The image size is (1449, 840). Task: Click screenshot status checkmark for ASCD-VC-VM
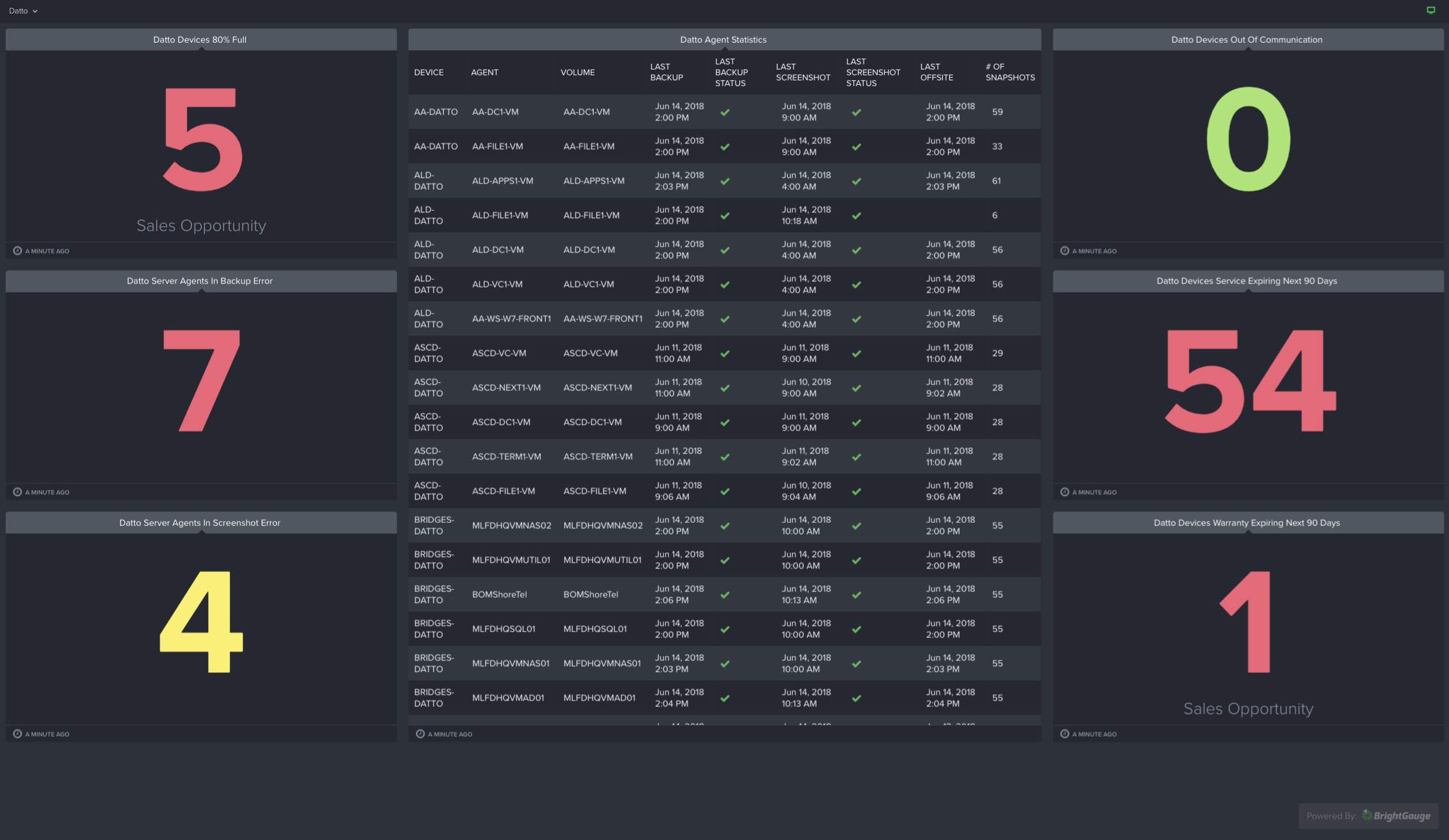coord(857,354)
